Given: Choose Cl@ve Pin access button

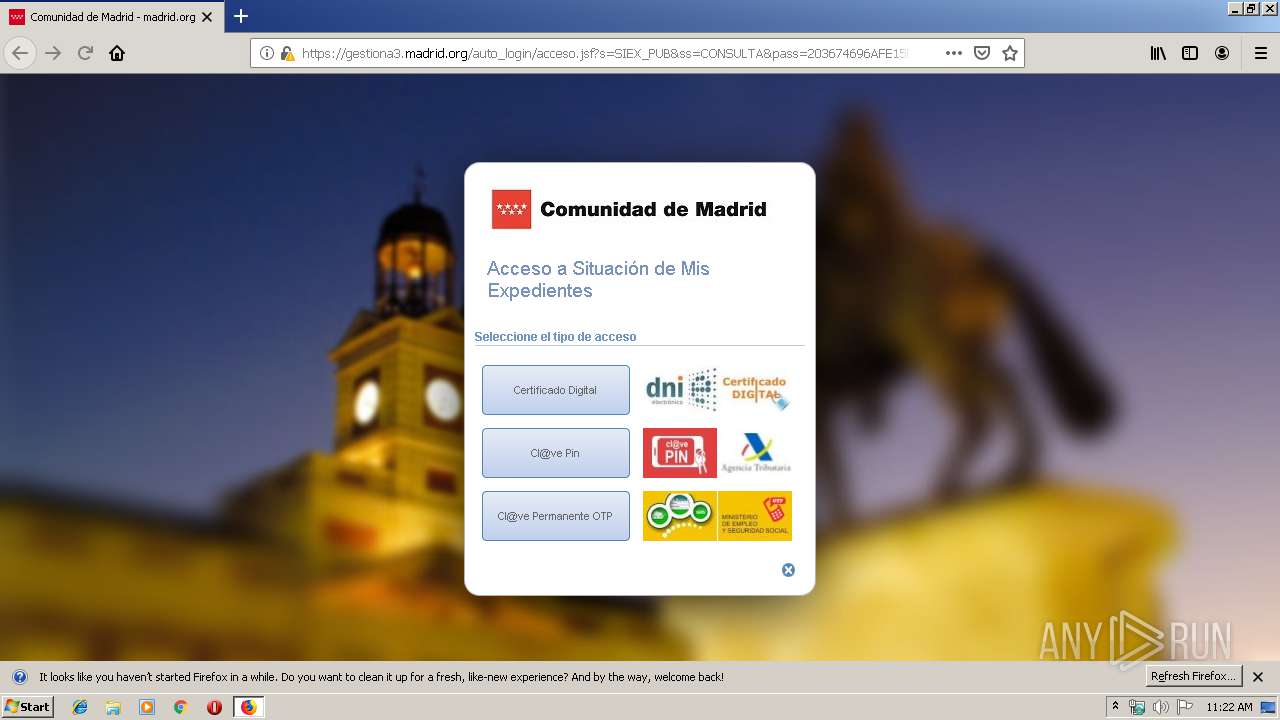Looking at the screenshot, I should tap(556, 453).
